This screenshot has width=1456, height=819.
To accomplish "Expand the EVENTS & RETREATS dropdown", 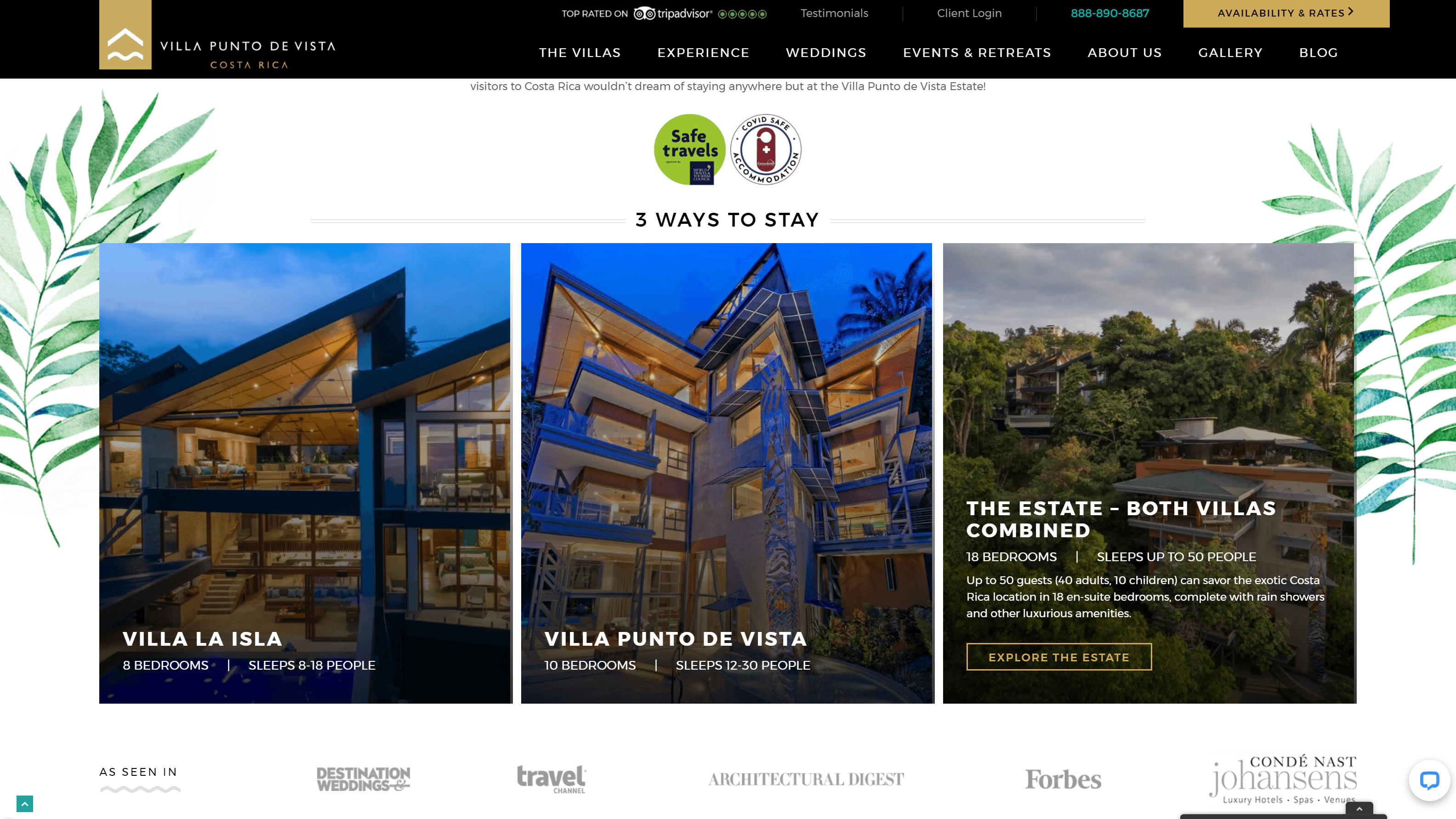I will 977,52.
